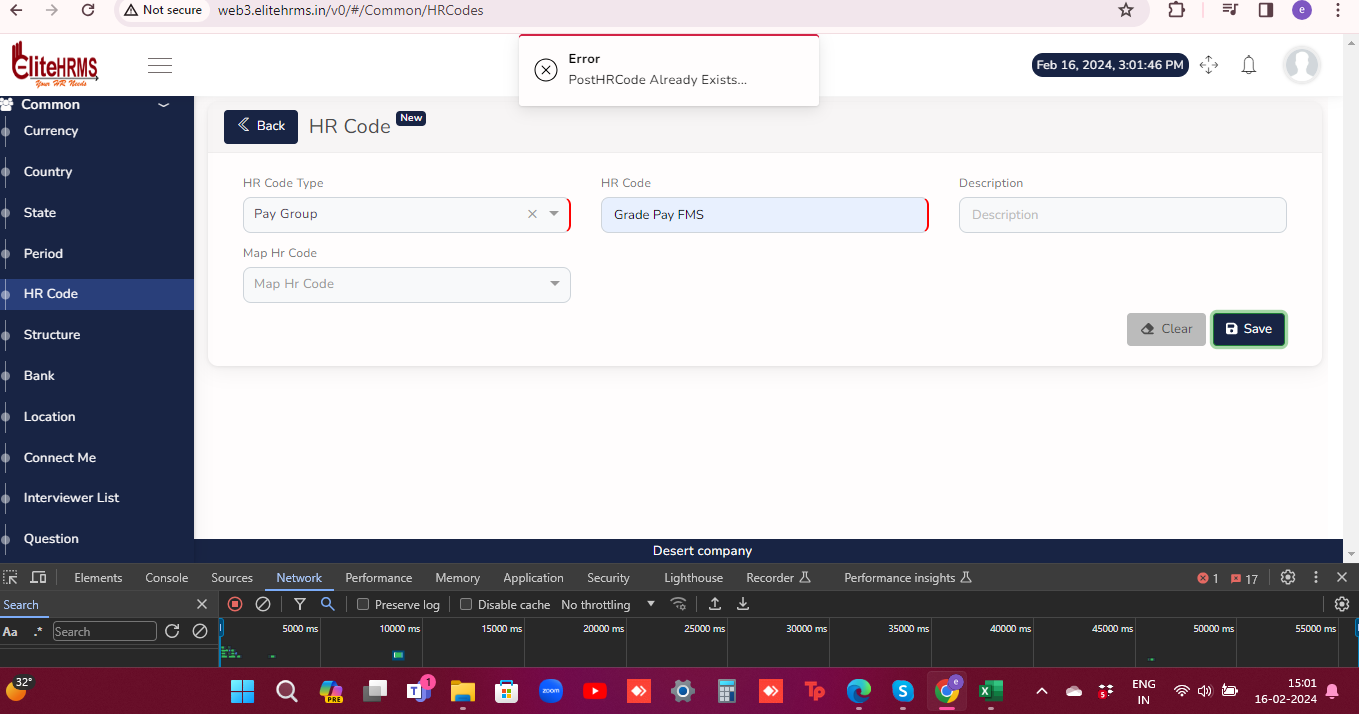The height and width of the screenshot is (714, 1359).
Task: Click the Save button
Action: [x=1248, y=329]
